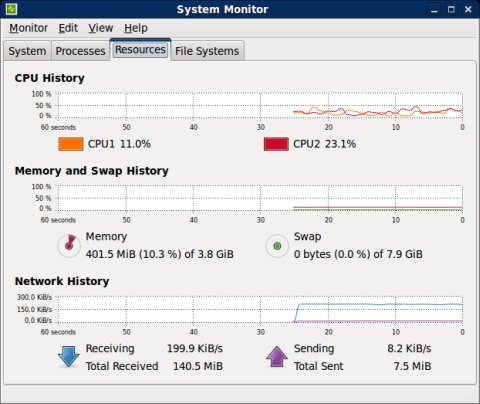Screen dimensions: 480x404
Task: Click the CPU History heading
Action: (49, 78)
